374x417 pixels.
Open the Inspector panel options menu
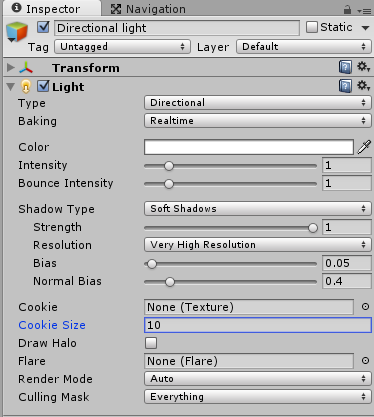(x=364, y=11)
